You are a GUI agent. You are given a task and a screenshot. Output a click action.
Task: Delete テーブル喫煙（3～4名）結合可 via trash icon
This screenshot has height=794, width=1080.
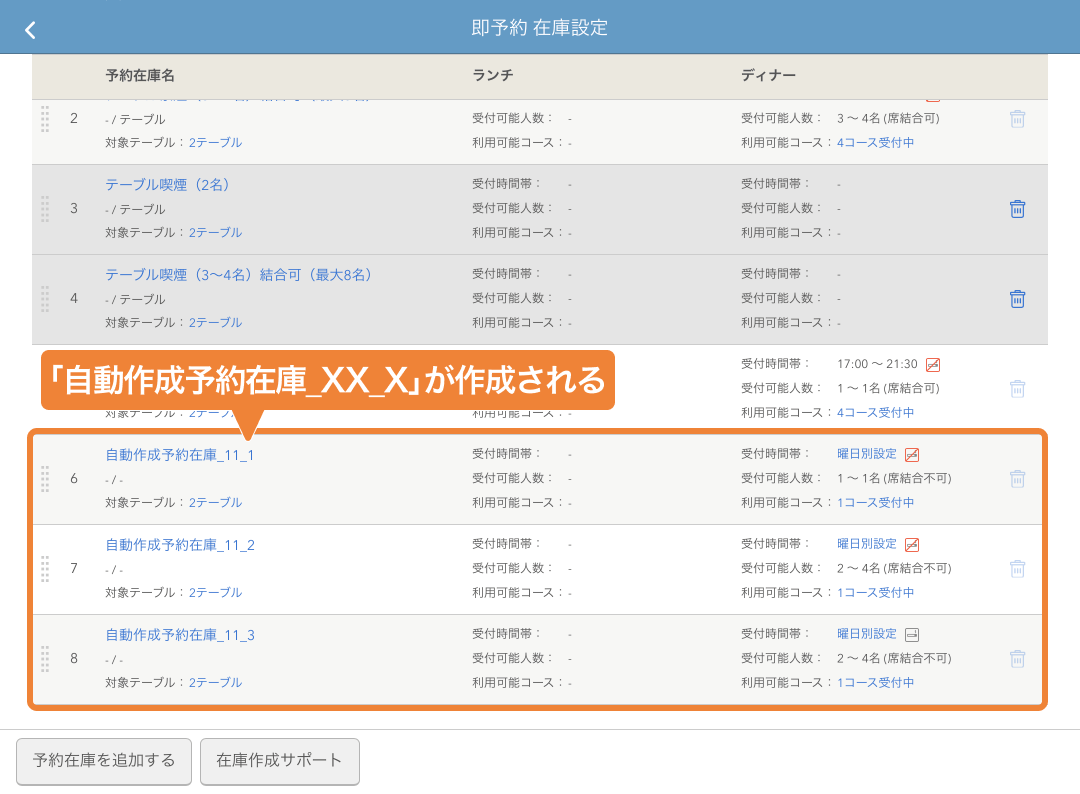[x=1017, y=298]
